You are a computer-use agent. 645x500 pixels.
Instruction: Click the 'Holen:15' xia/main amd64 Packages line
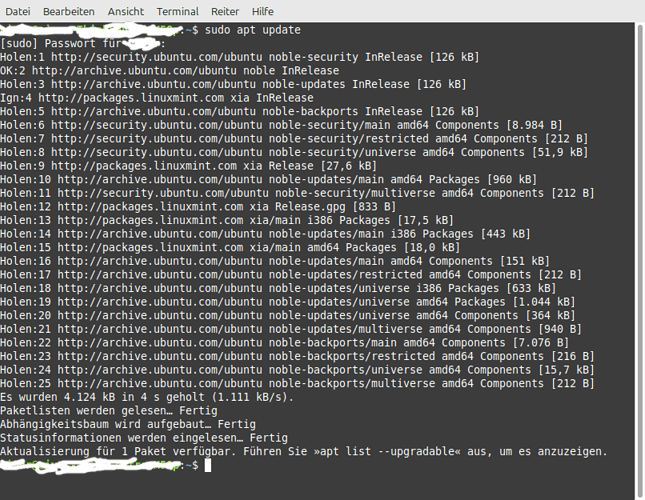click(230, 247)
